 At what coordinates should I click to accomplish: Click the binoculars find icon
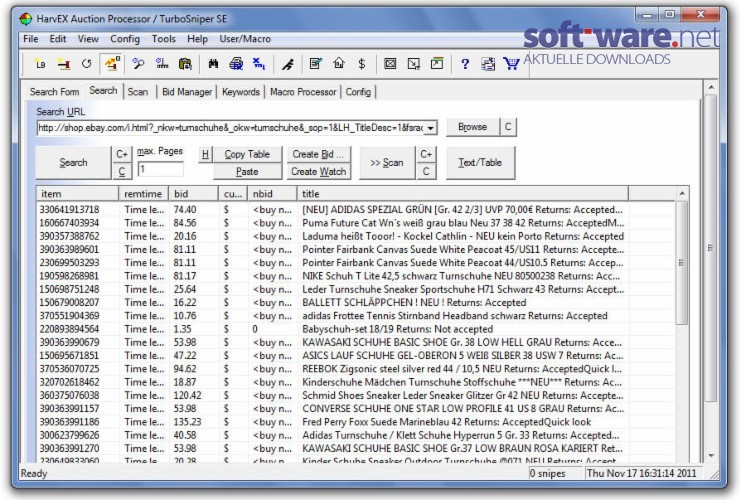[x=213, y=64]
